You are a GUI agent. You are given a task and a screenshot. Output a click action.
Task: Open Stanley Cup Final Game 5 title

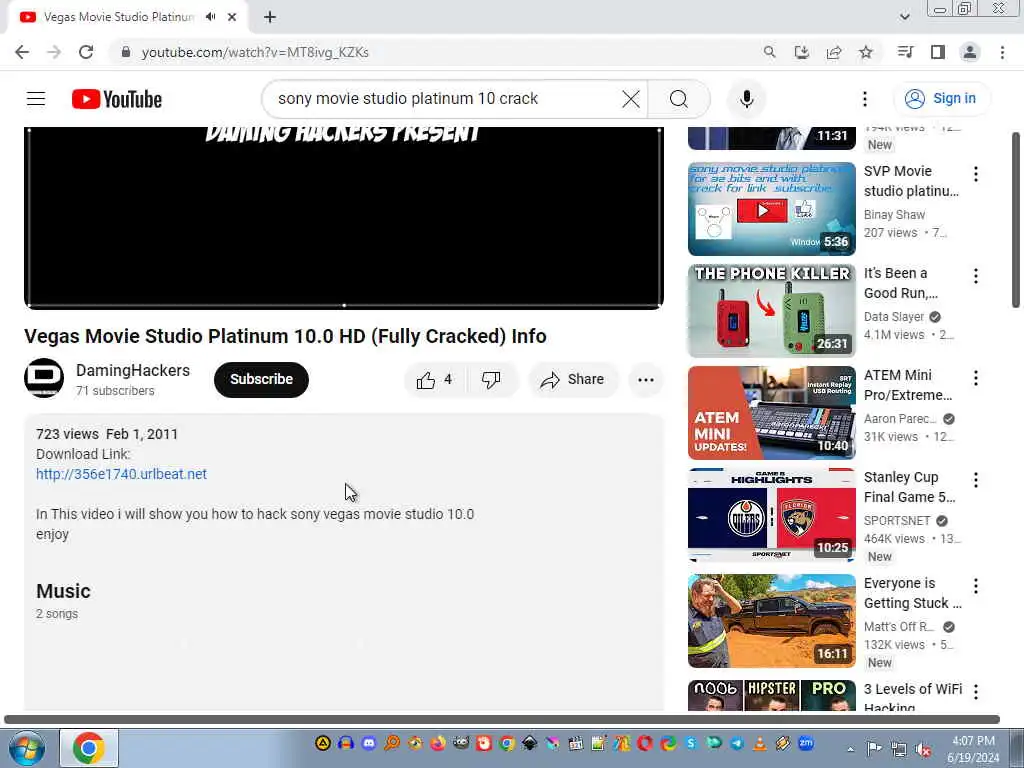tap(910, 487)
